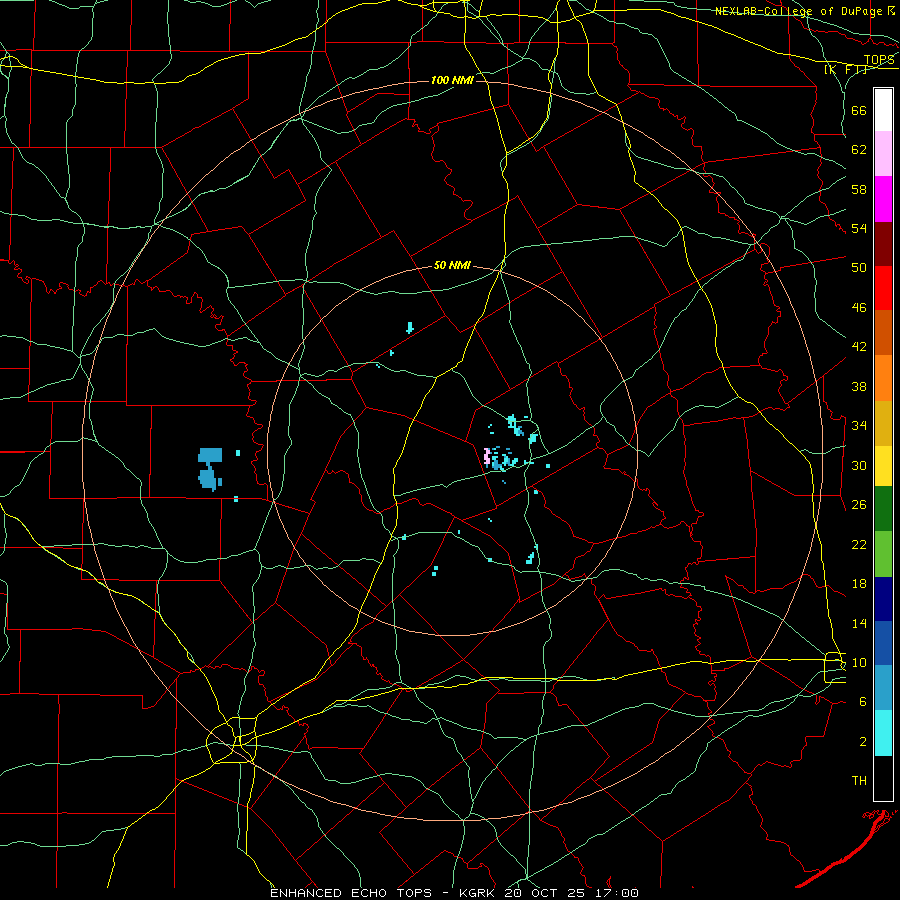Image resolution: width=900 pixels, height=900 pixels.
Task: Click the pink echo pixel near radar center
Action: click(x=487, y=456)
